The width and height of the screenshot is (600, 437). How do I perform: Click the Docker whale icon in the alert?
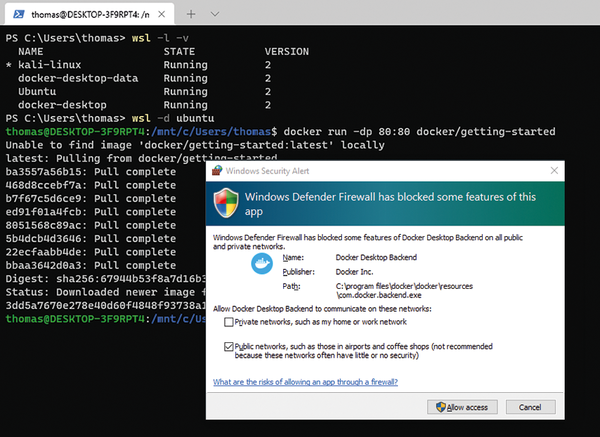click(x=262, y=264)
